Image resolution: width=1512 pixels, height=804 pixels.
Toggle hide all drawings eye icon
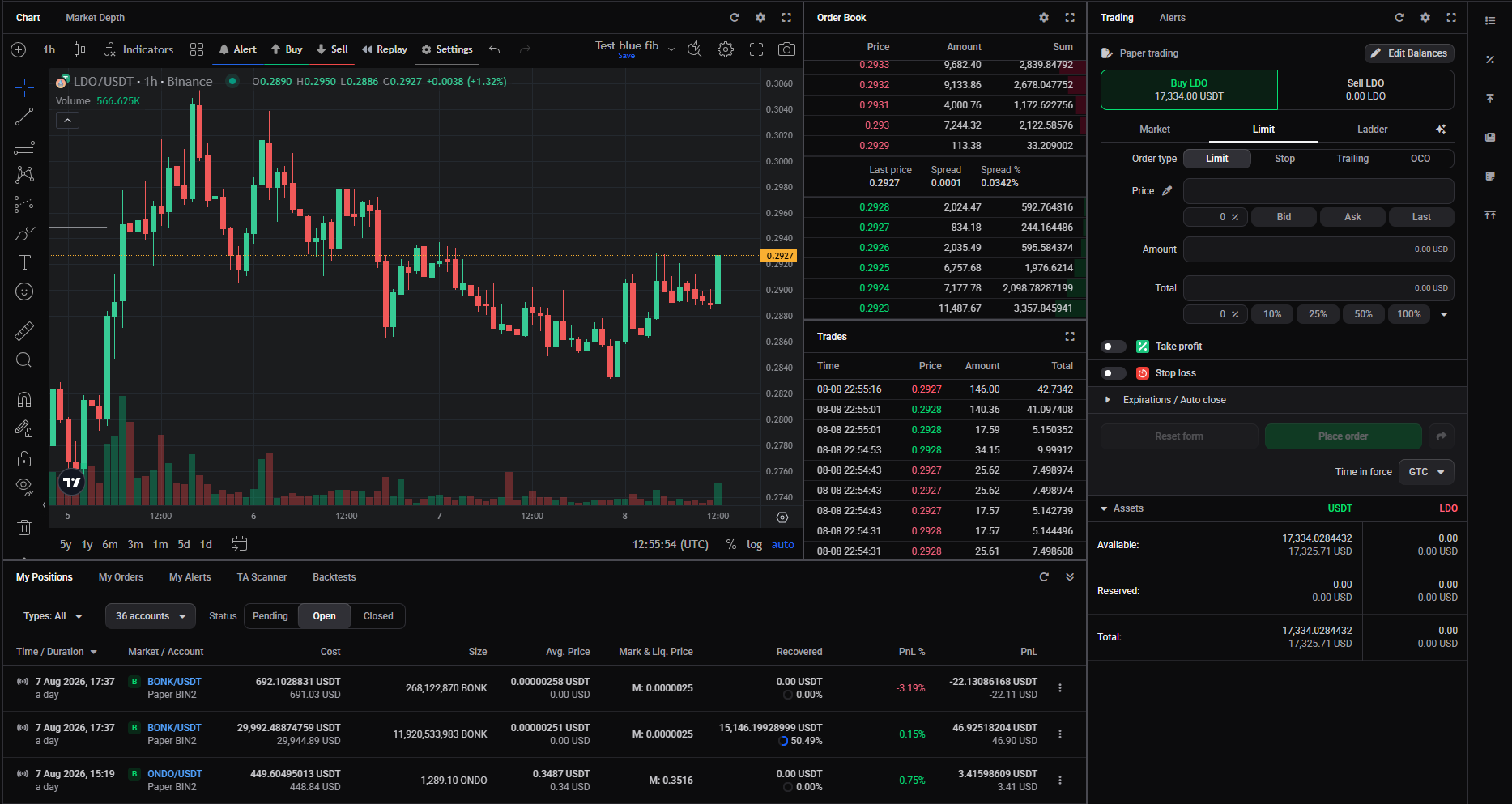tap(24, 487)
